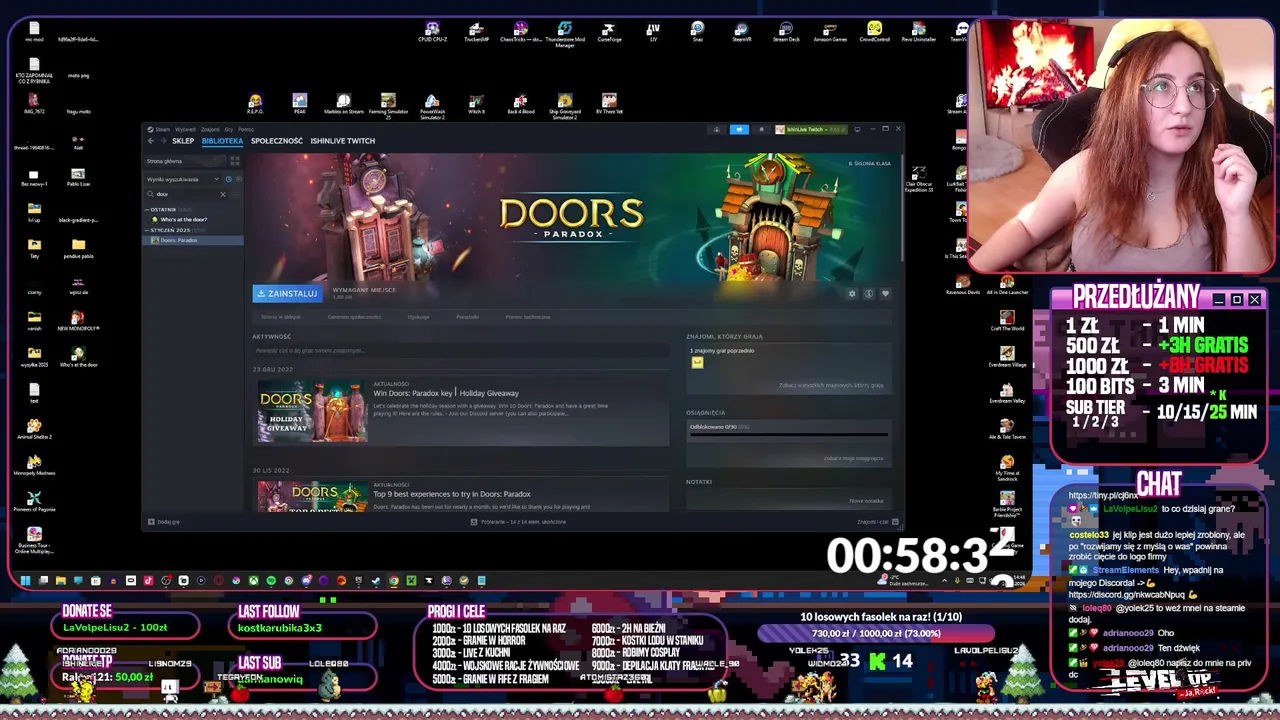Open the game info icon

(868, 294)
